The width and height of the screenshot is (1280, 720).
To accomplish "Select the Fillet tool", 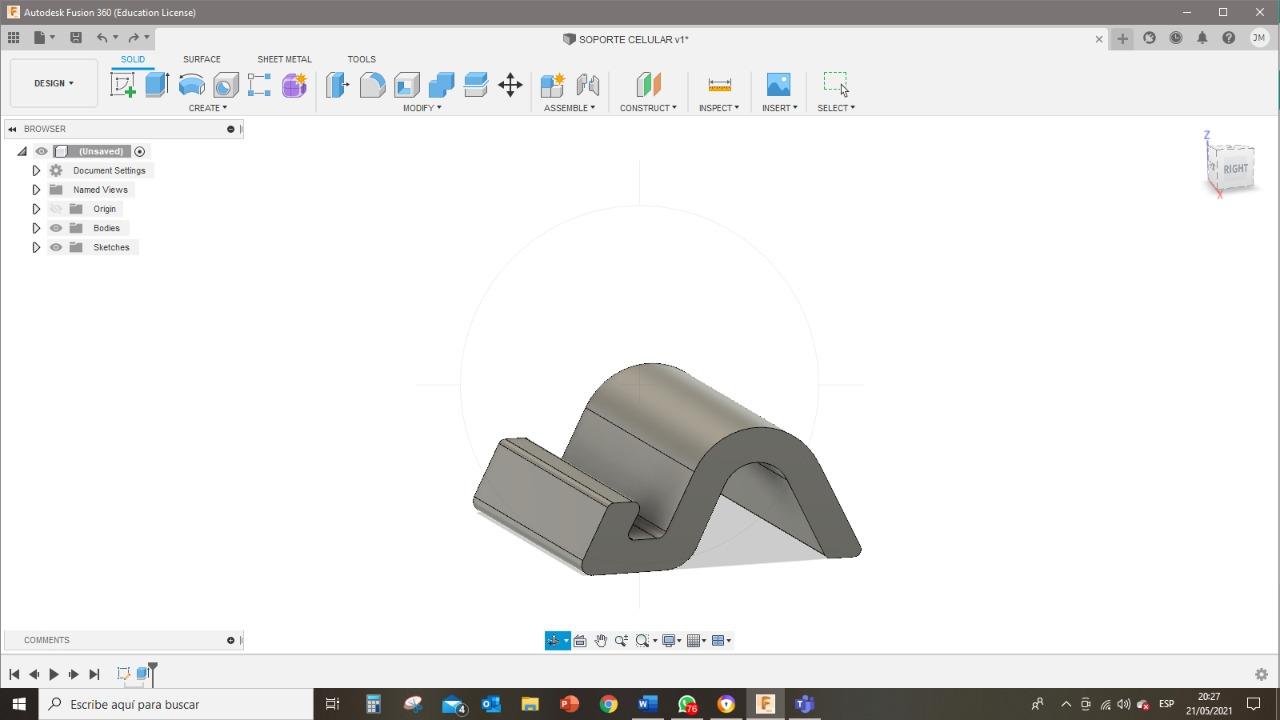I will click(x=372, y=85).
